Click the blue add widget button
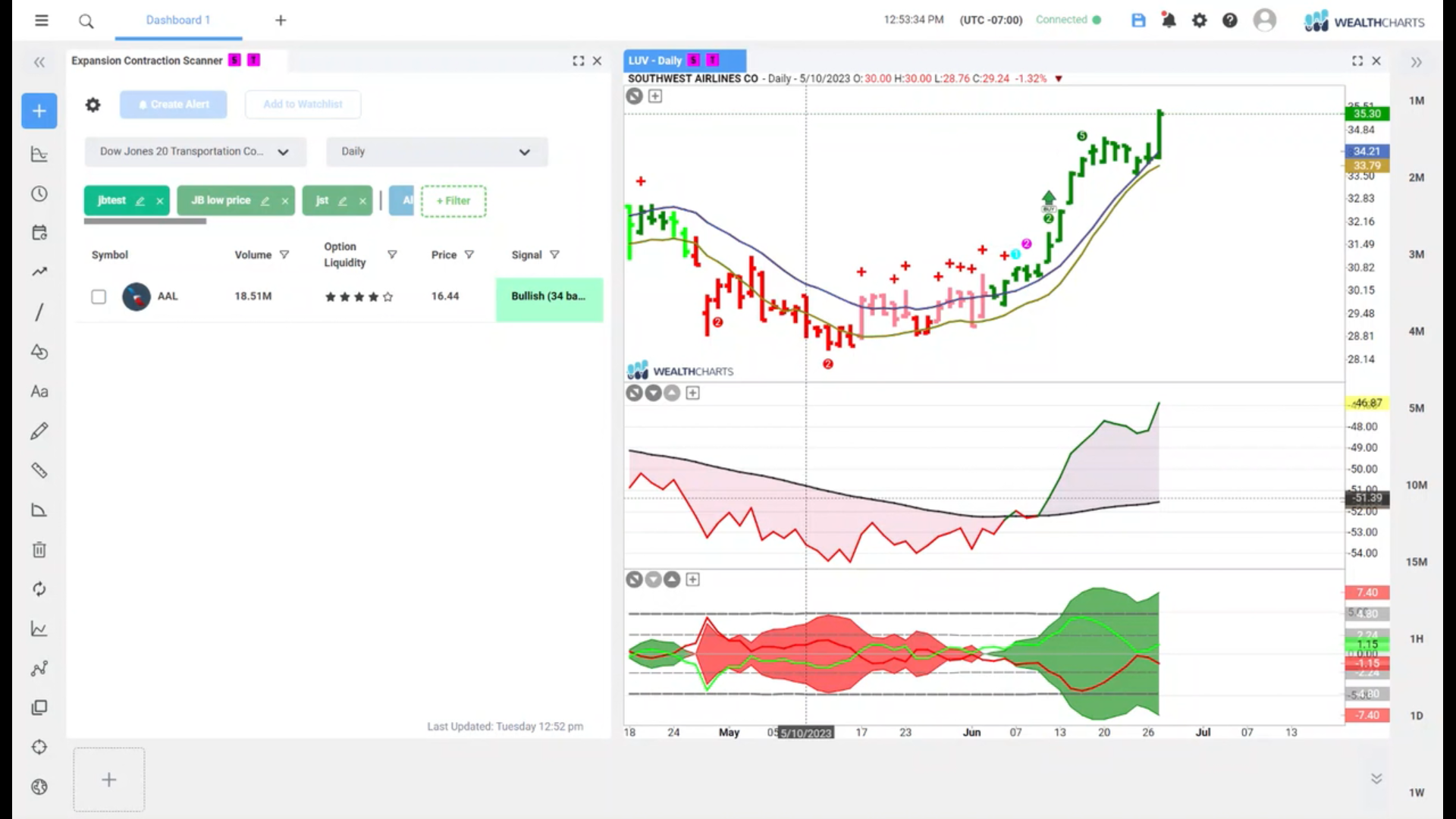Image resolution: width=1456 pixels, height=819 pixels. pos(39,111)
